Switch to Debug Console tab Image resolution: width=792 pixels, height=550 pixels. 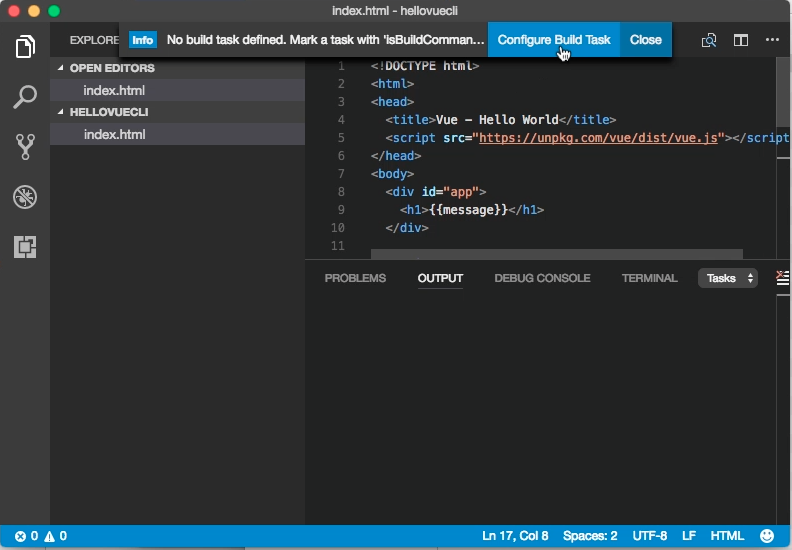point(542,278)
